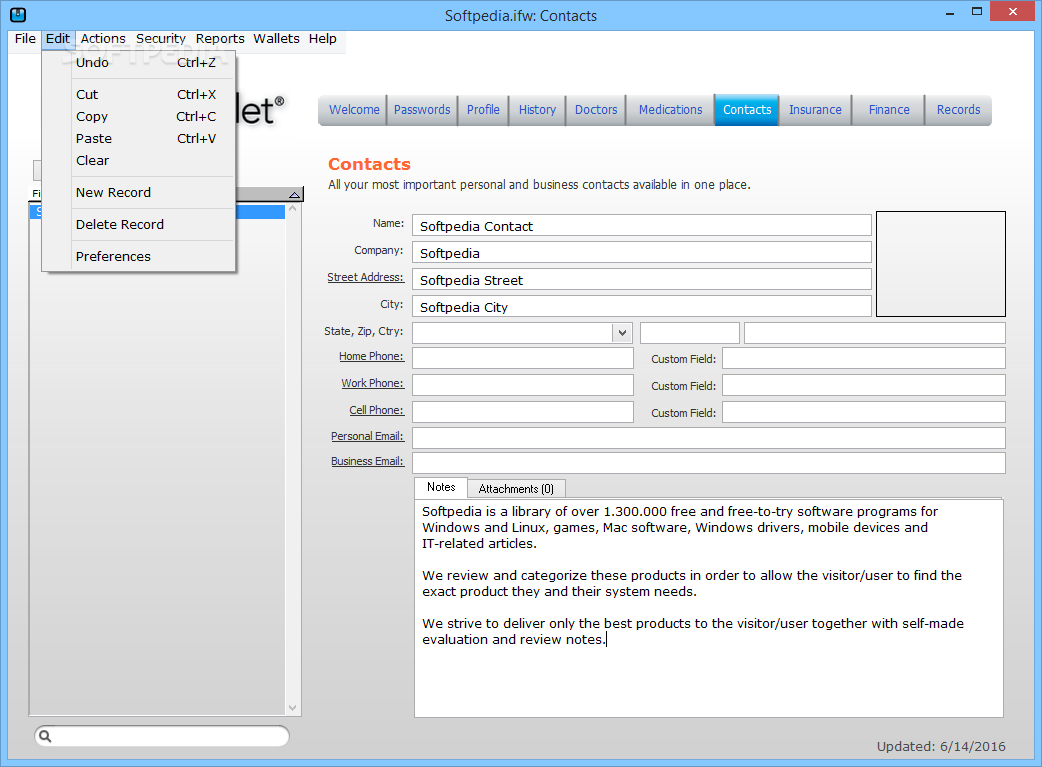Click the Business Email input field

click(709, 463)
